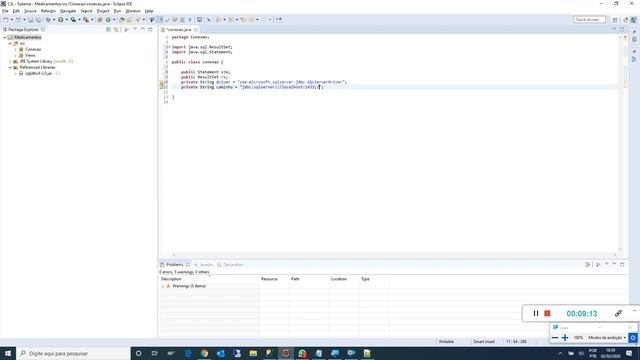Click the New file toolbar icon
This screenshot has width=640, height=360.
[x=6, y=20]
